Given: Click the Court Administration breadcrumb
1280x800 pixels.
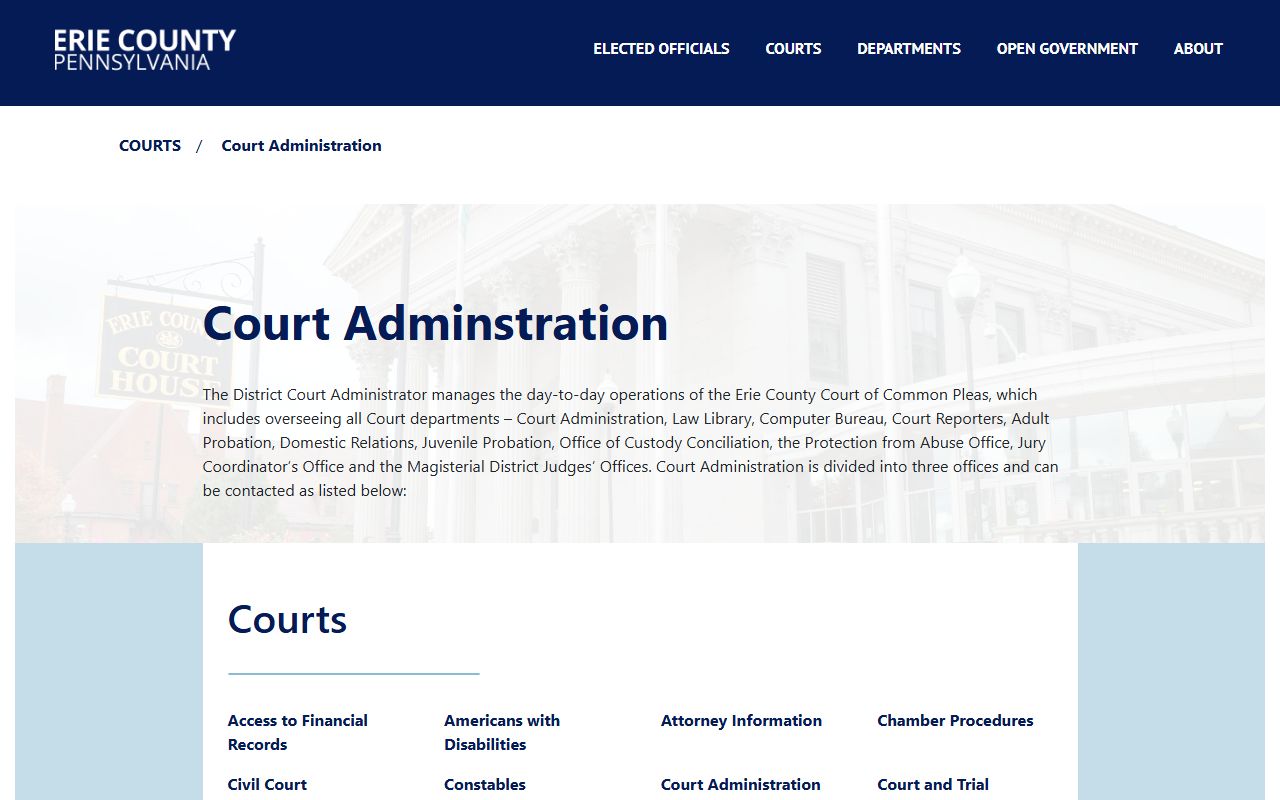Looking at the screenshot, I should (x=301, y=145).
